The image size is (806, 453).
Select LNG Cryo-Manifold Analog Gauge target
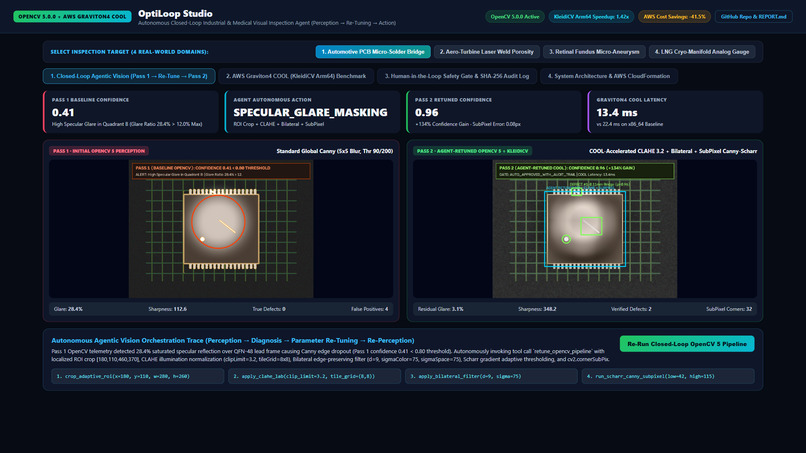pyautogui.click(x=702, y=52)
